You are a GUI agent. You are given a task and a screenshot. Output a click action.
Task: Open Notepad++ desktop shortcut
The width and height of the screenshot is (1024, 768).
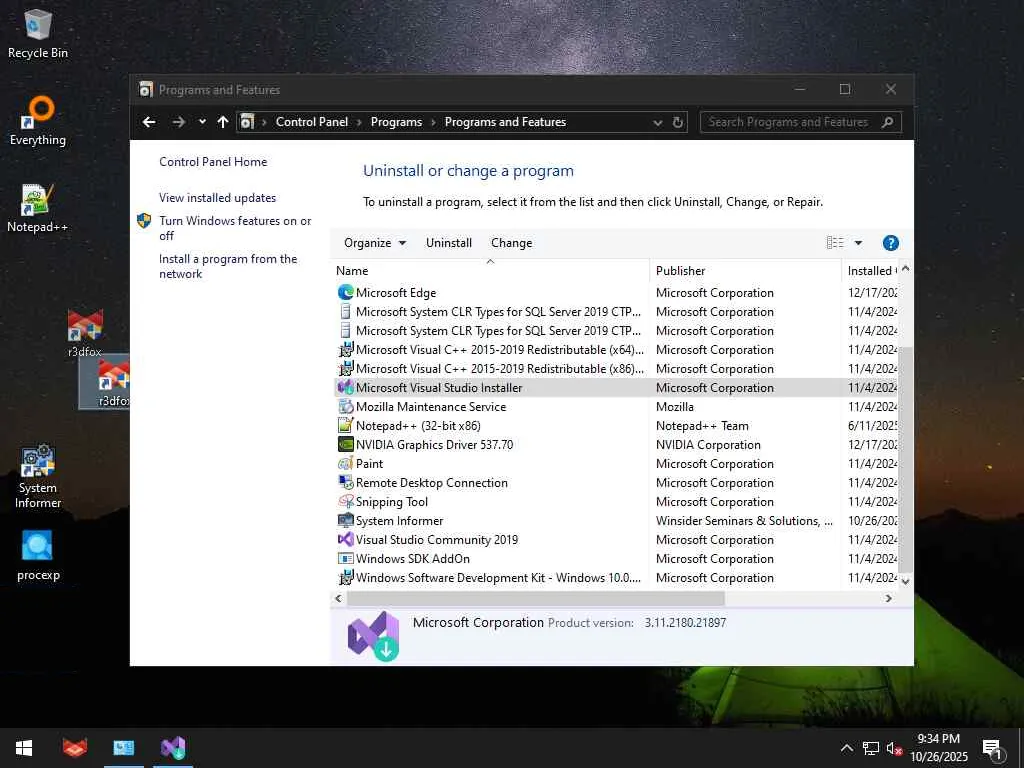click(x=38, y=208)
